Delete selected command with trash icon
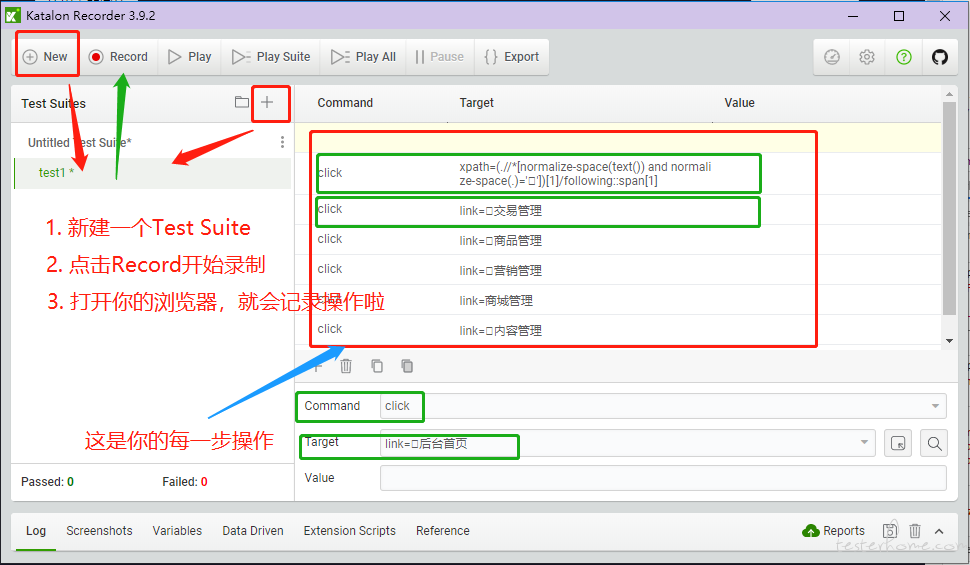 tap(346, 366)
